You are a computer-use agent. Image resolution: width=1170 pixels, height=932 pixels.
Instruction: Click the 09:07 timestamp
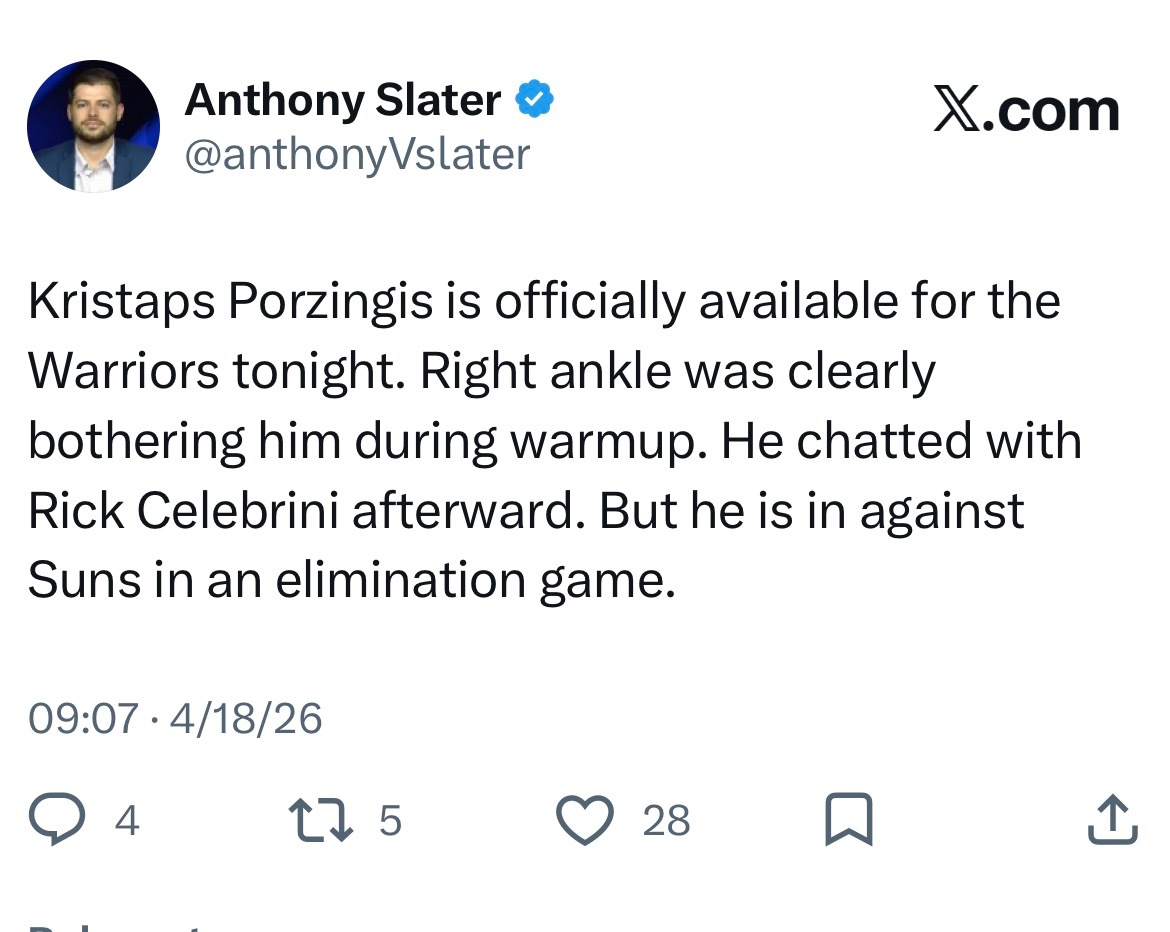(x=83, y=719)
